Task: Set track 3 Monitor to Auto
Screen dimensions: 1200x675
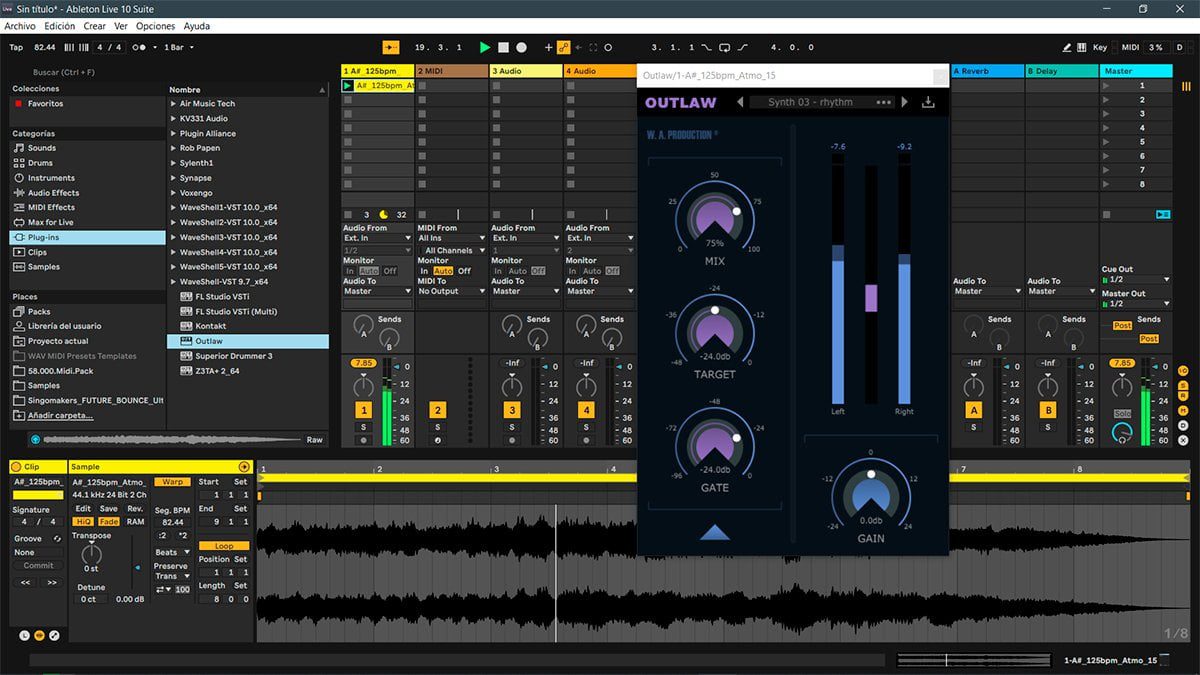Action: (517, 271)
